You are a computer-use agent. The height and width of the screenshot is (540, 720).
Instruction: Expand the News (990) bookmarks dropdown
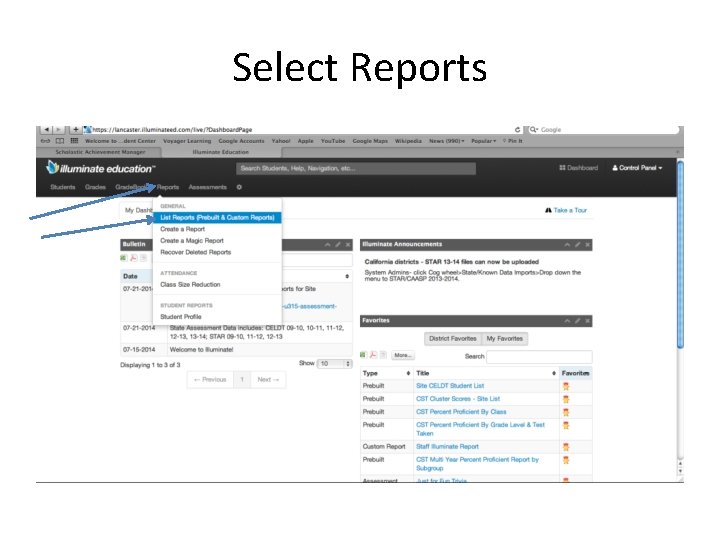tap(446, 141)
